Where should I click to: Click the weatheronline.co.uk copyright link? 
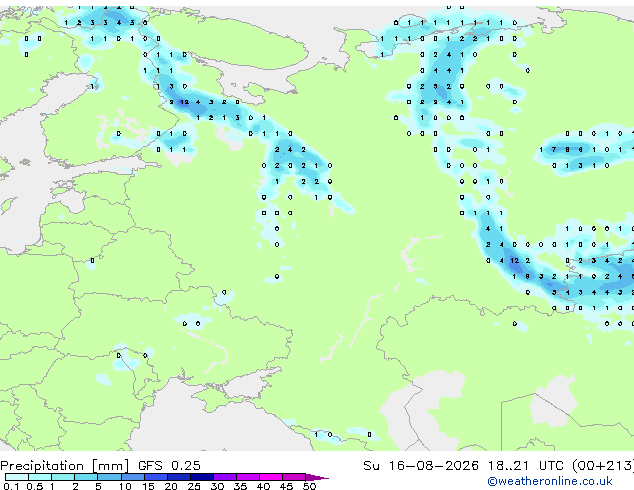pyautogui.click(x=549, y=481)
